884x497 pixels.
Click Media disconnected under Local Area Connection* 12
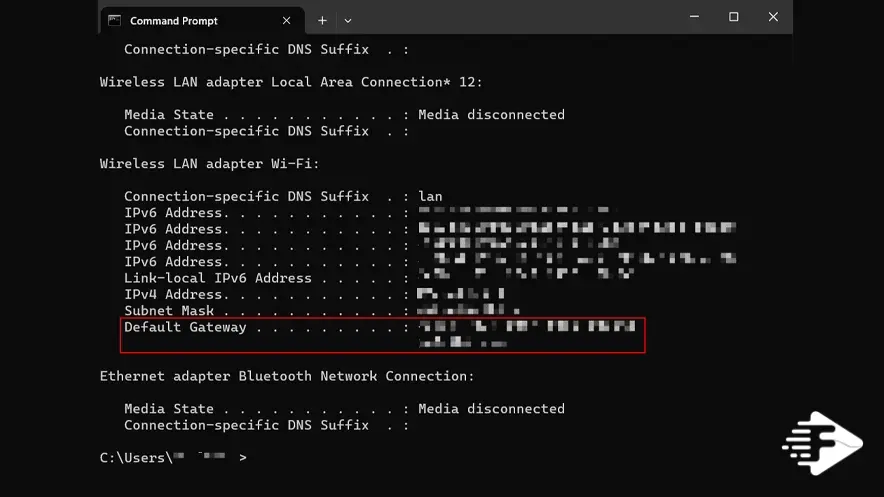pos(491,115)
